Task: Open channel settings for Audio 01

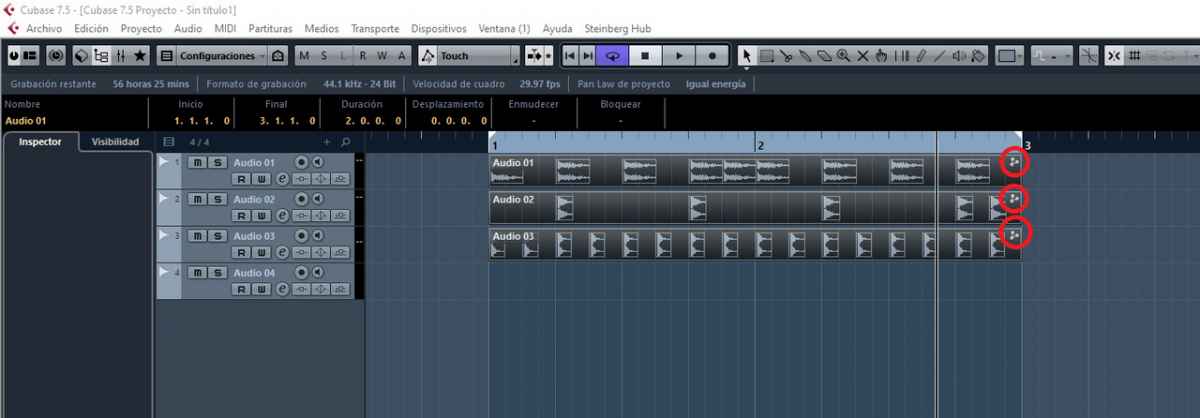Action: click(x=281, y=178)
